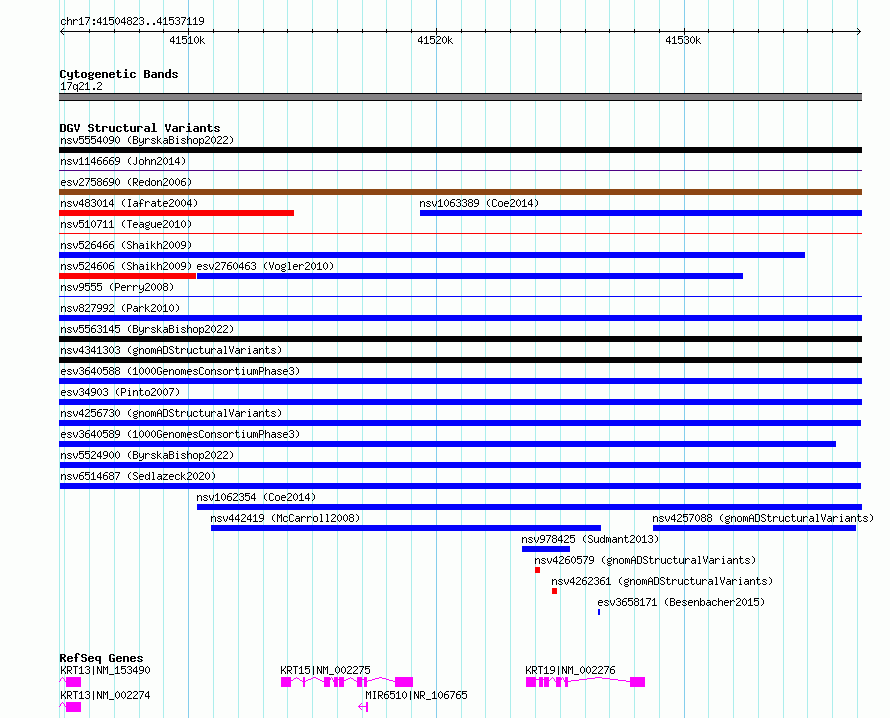
Task: Click the esv2760463 (Vogler2010) variant bar
Action: point(470,276)
